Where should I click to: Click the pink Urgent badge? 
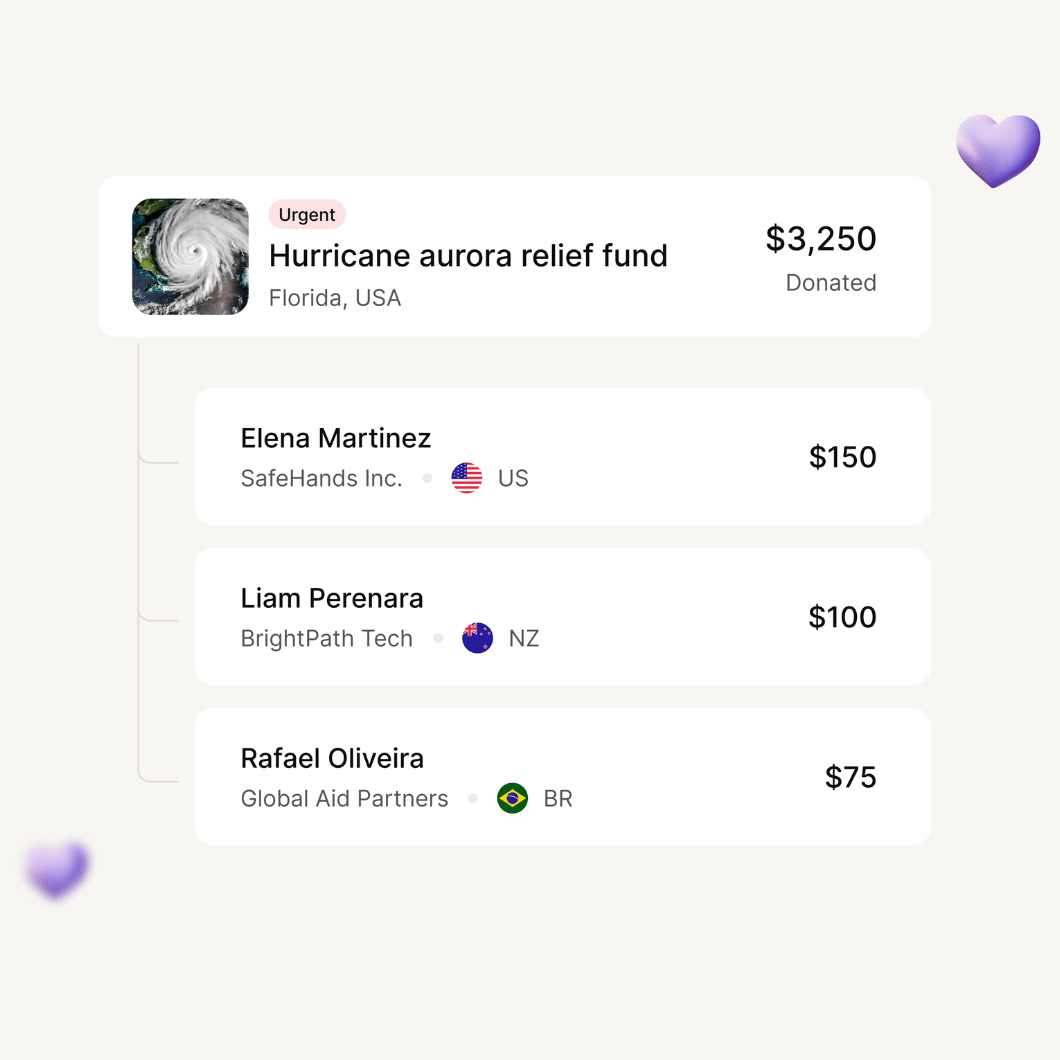click(x=307, y=214)
